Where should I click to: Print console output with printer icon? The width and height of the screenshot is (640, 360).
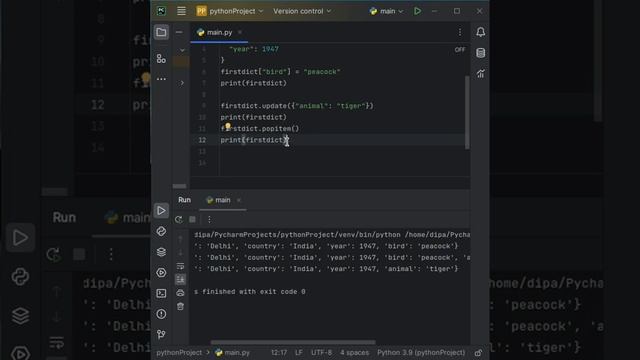[180, 293]
